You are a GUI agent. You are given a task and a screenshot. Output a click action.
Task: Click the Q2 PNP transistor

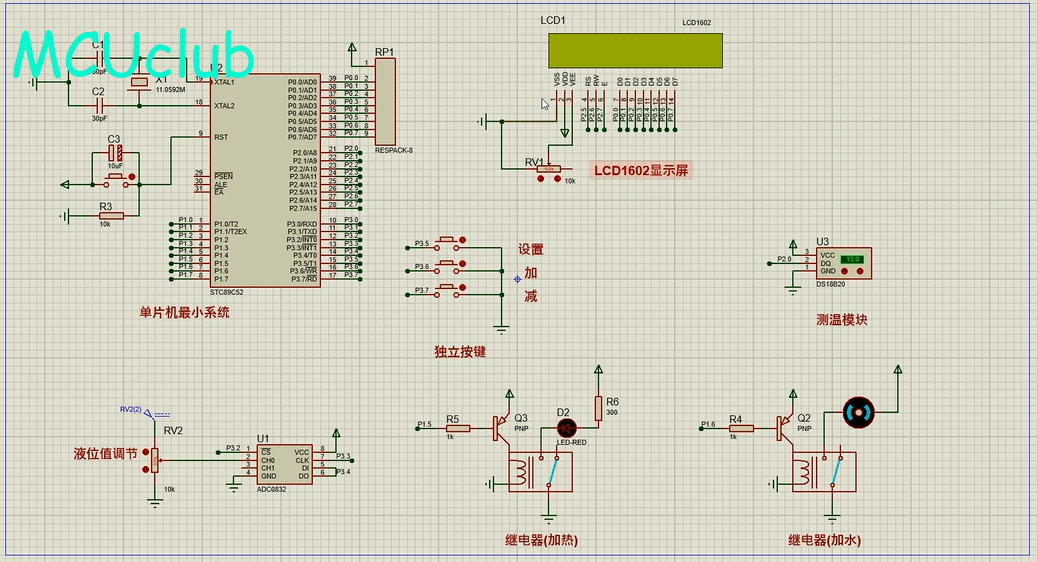[782, 428]
